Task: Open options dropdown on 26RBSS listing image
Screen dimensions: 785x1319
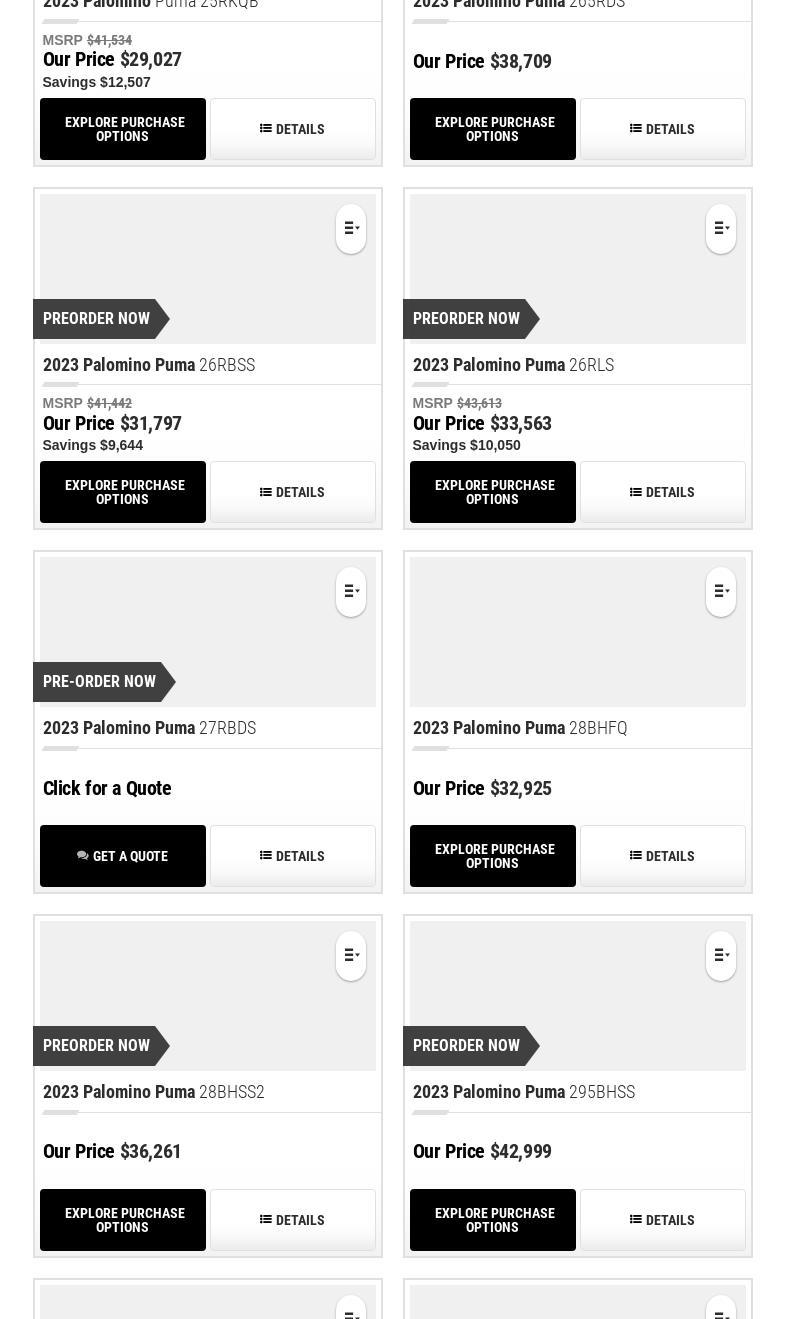Action: 351,229
